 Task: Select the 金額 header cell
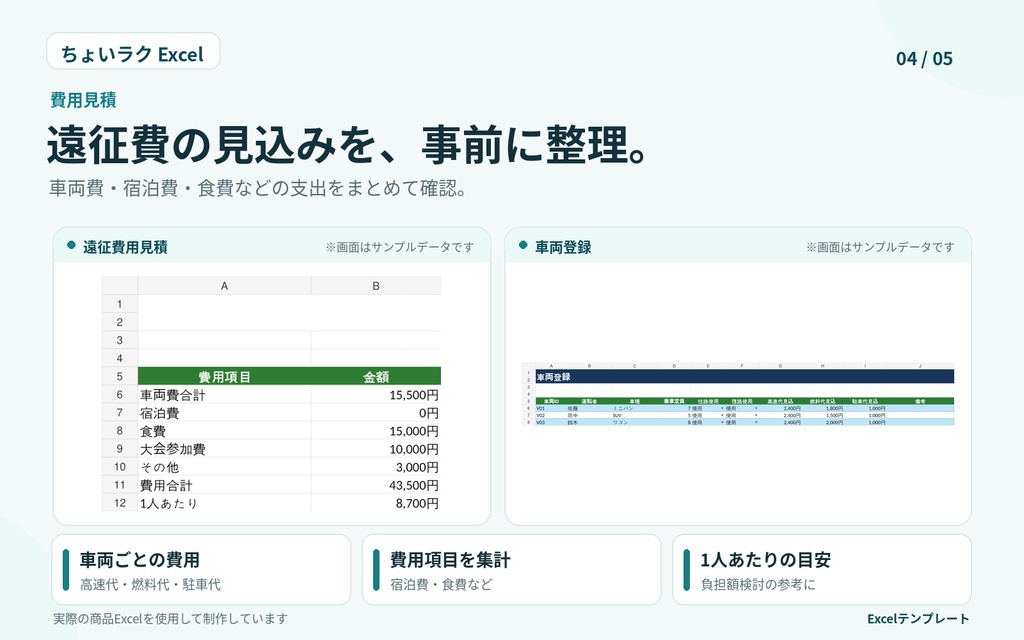tap(376, 376)
